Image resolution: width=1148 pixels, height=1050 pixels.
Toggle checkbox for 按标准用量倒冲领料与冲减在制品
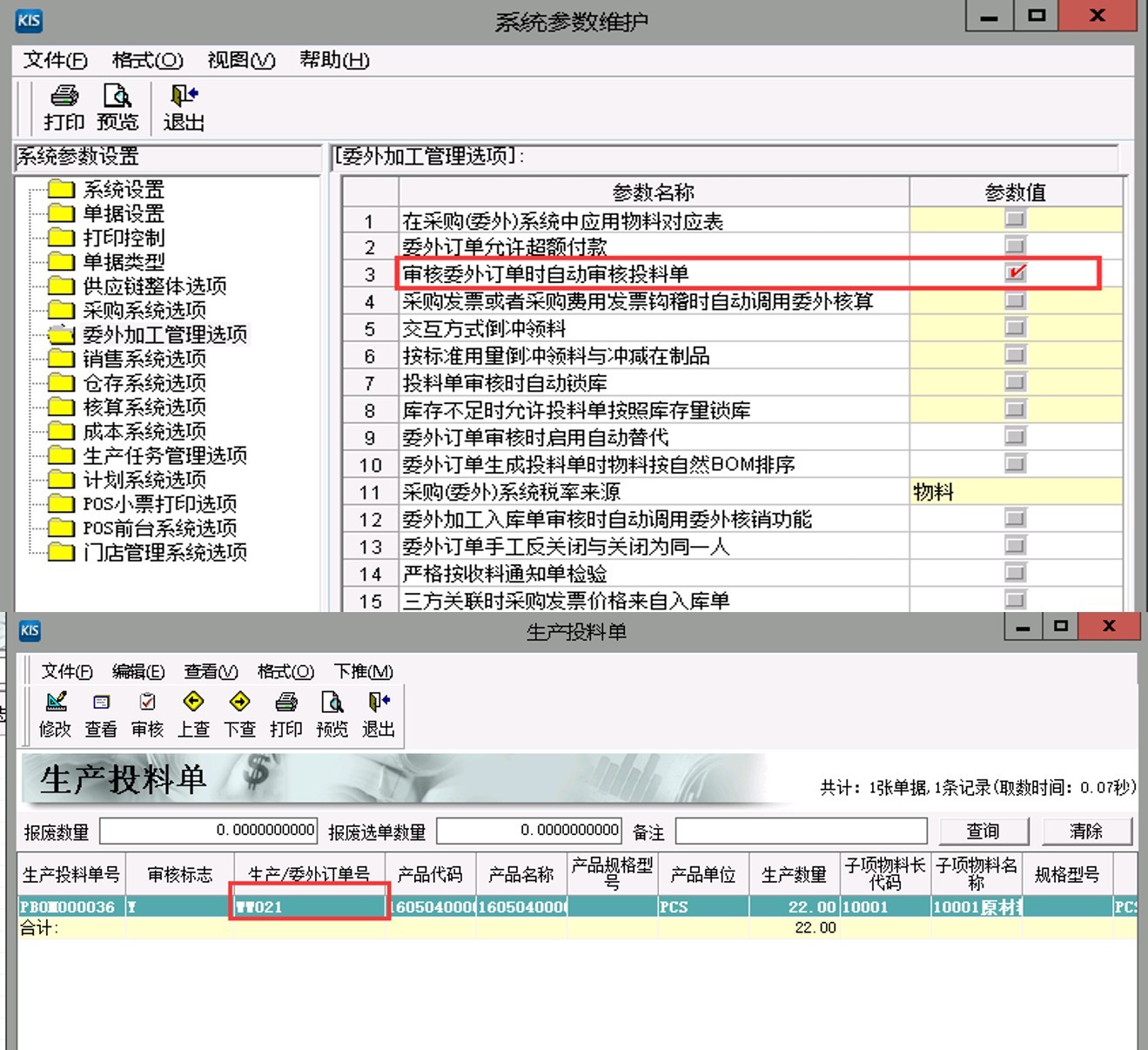pyautogui.click(x=1015, y=354)
